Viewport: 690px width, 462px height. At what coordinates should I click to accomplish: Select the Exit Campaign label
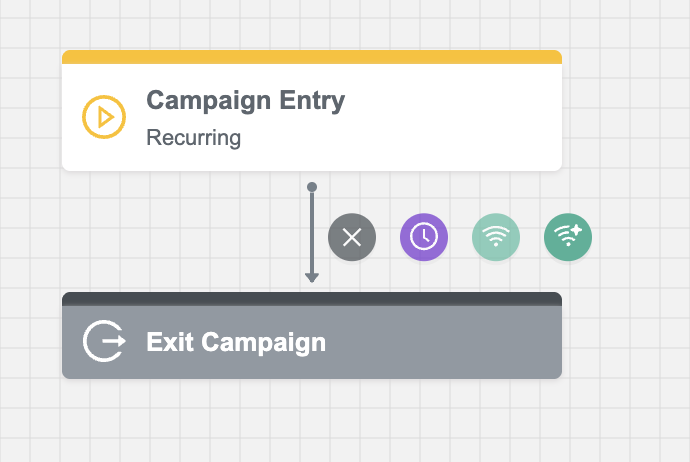point(236,342)
